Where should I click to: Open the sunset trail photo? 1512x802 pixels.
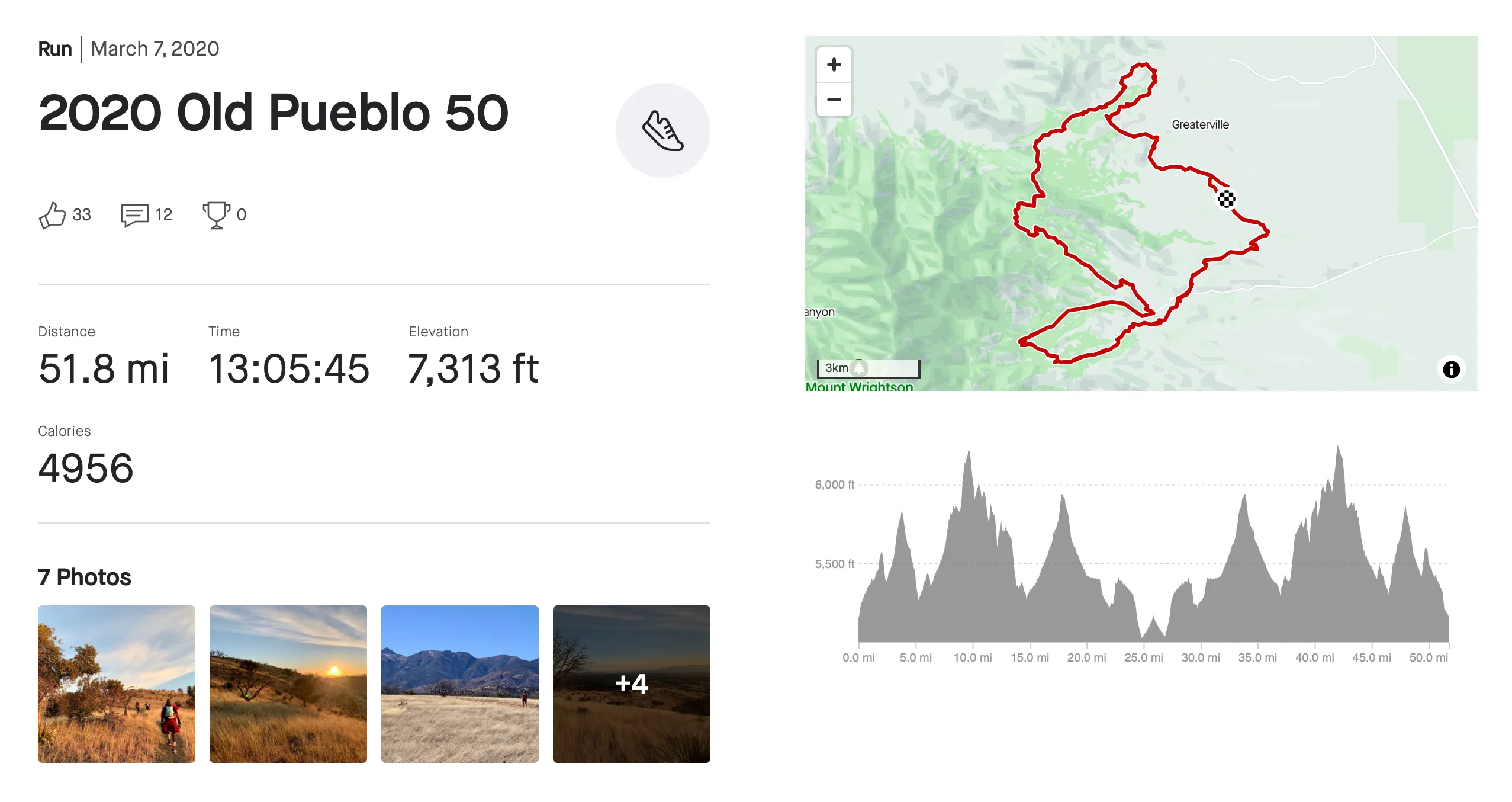288,684
